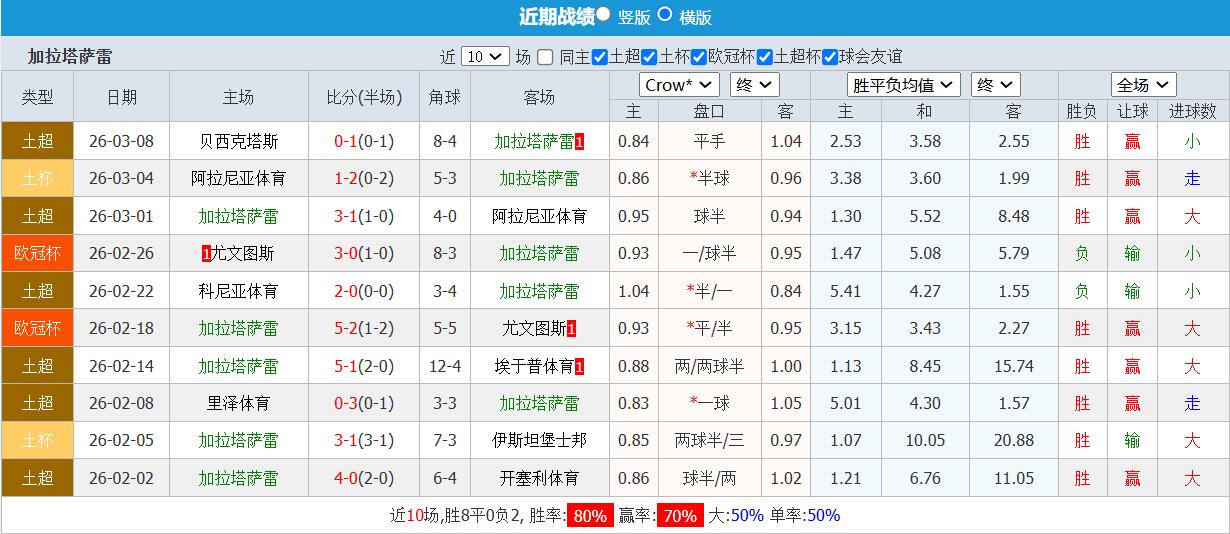The width and height of the screenshot is (1230, 534).
Task: Select the 横版 radio button
Action: [x=665, y=15]
